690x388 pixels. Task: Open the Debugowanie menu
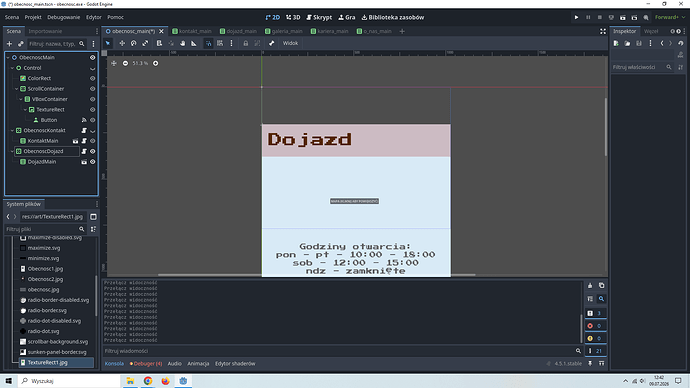click(x=64, y=17)
